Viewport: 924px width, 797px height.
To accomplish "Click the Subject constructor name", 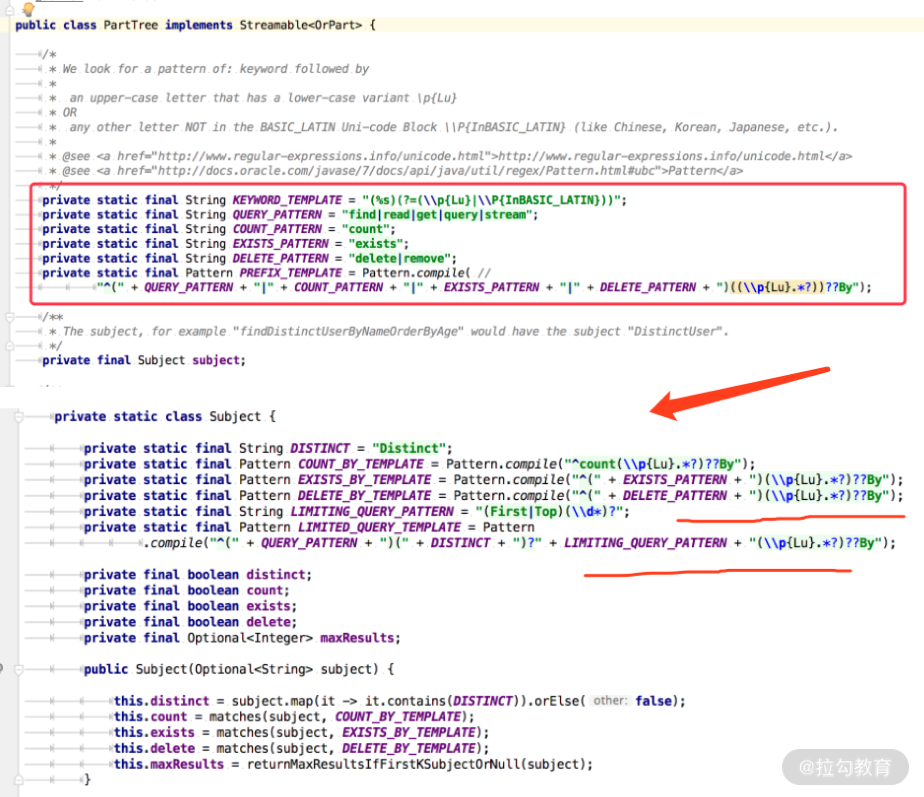I will [x=161, y=670].
